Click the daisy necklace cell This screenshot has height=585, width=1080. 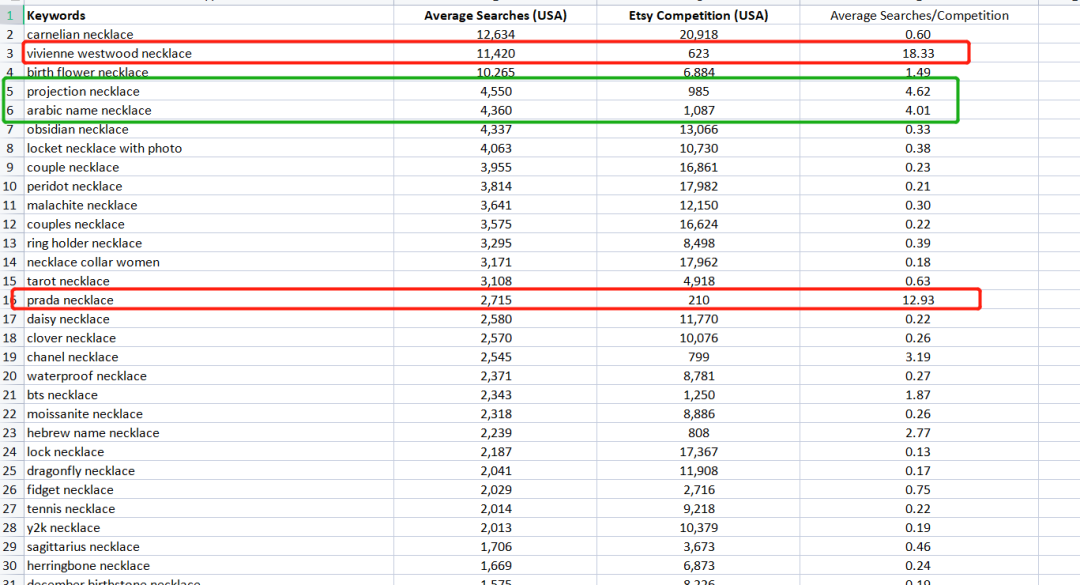[x=209, y=319]
